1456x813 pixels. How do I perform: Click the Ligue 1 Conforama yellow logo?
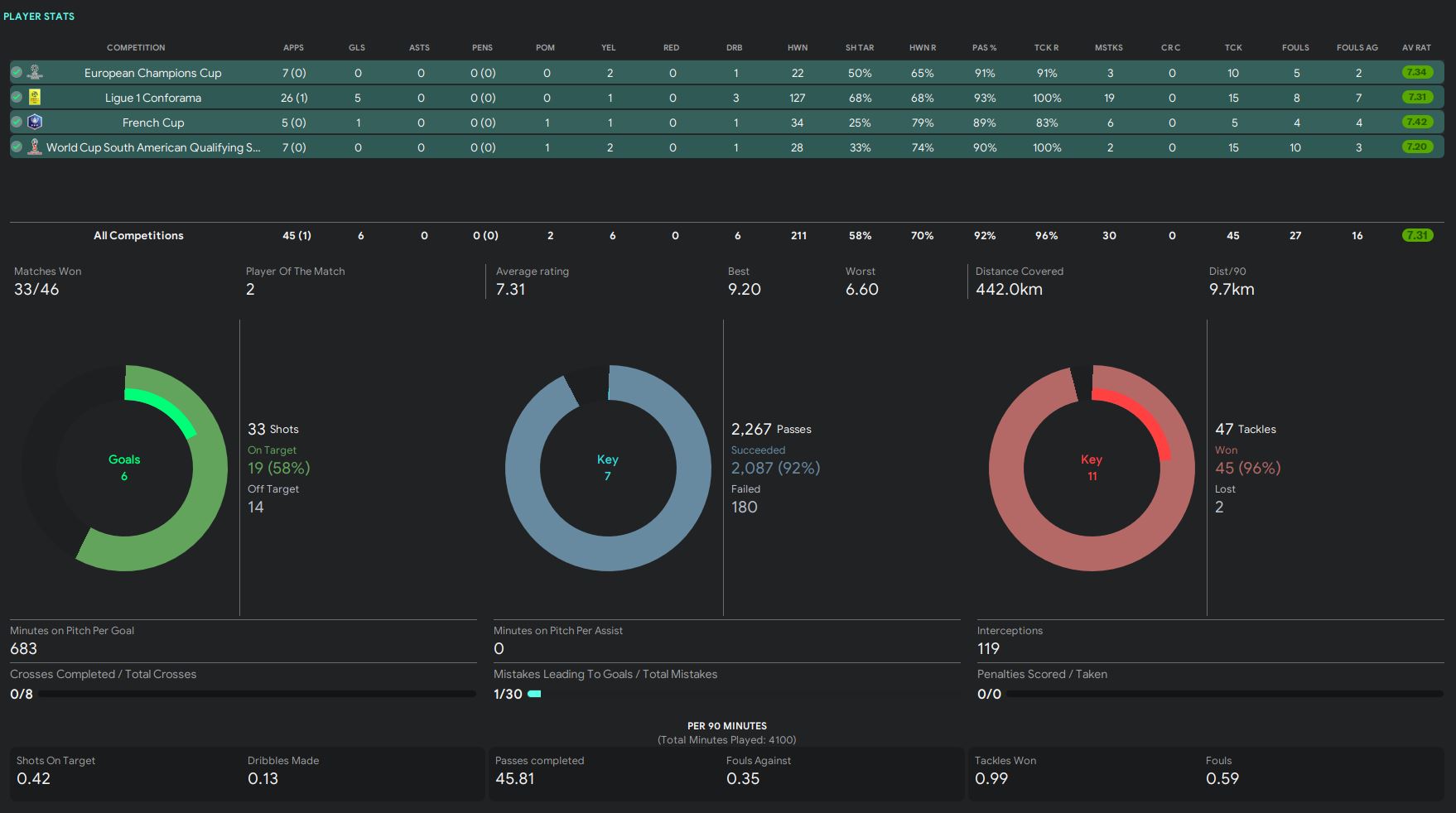[x=35, y=98]
